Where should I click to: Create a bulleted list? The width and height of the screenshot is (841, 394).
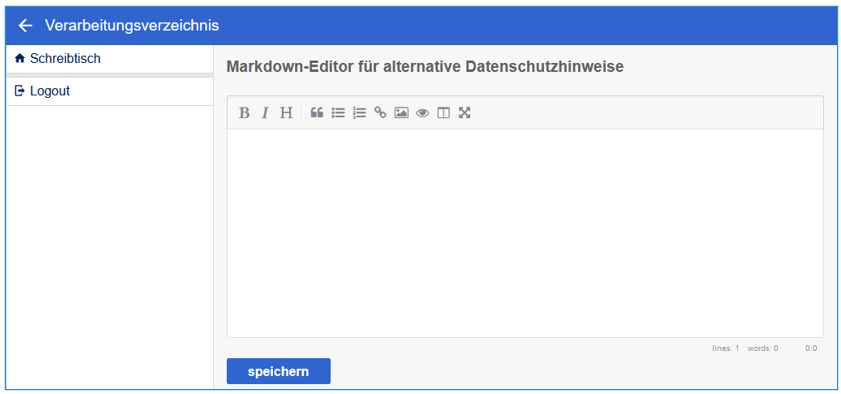pos(338,113)
